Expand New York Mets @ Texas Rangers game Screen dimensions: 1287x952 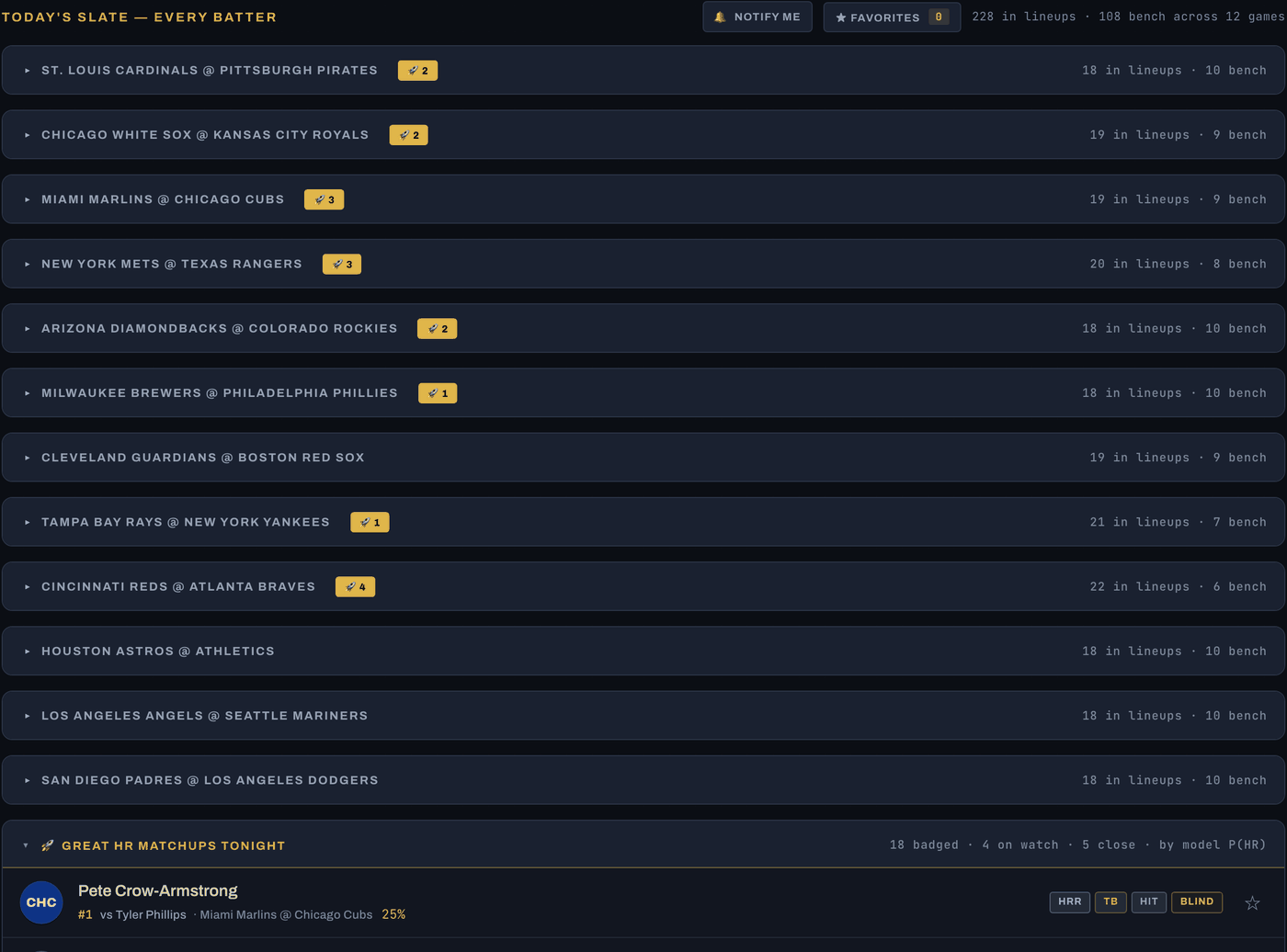coord(643,264)
